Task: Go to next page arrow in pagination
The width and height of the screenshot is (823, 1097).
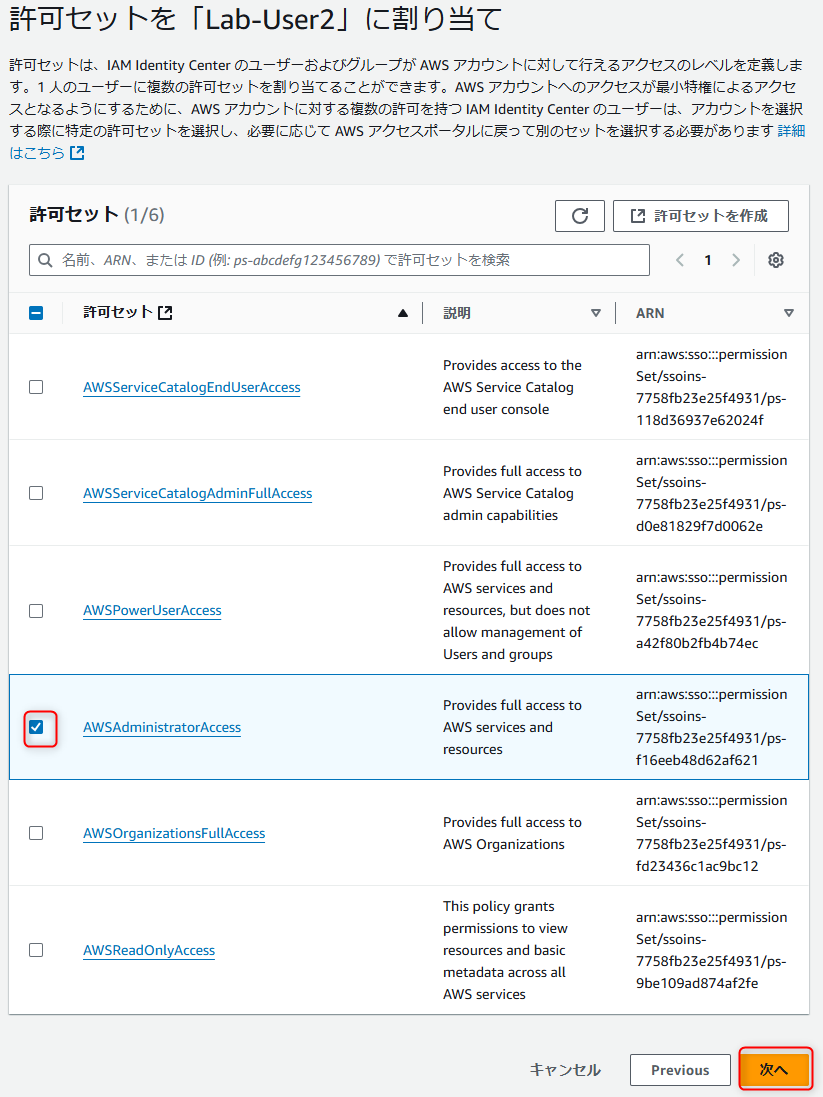Action: pyautogui.click(x=736, y=260)
